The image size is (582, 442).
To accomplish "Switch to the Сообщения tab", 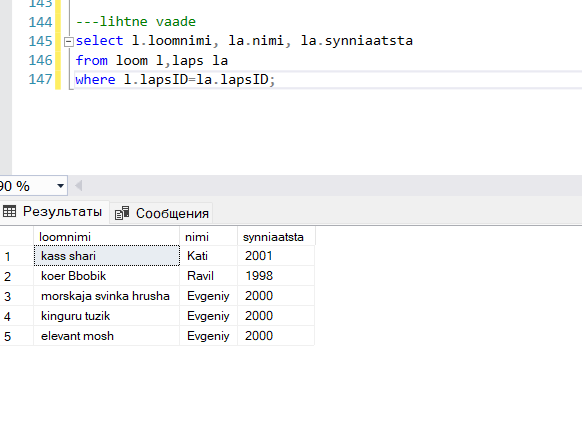I will pos(162,213).
